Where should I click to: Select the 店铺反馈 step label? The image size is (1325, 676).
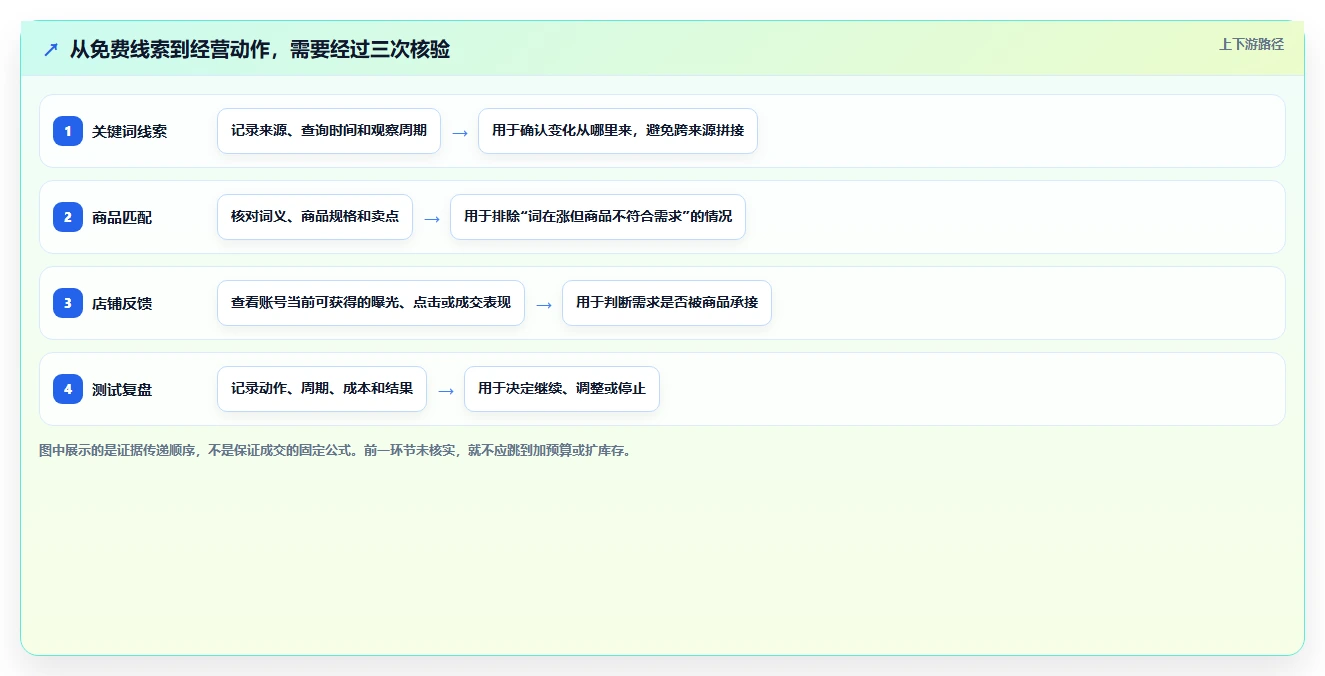[x=122, y=304]
